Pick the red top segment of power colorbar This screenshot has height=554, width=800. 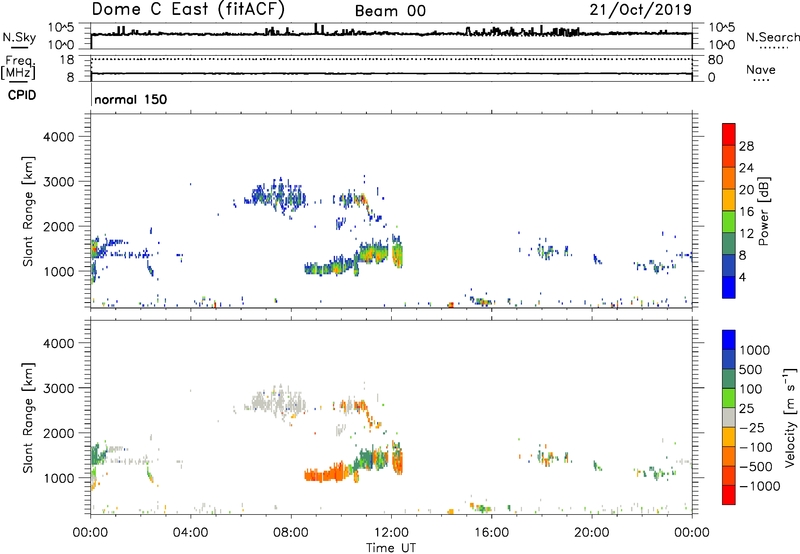[729, 134]
